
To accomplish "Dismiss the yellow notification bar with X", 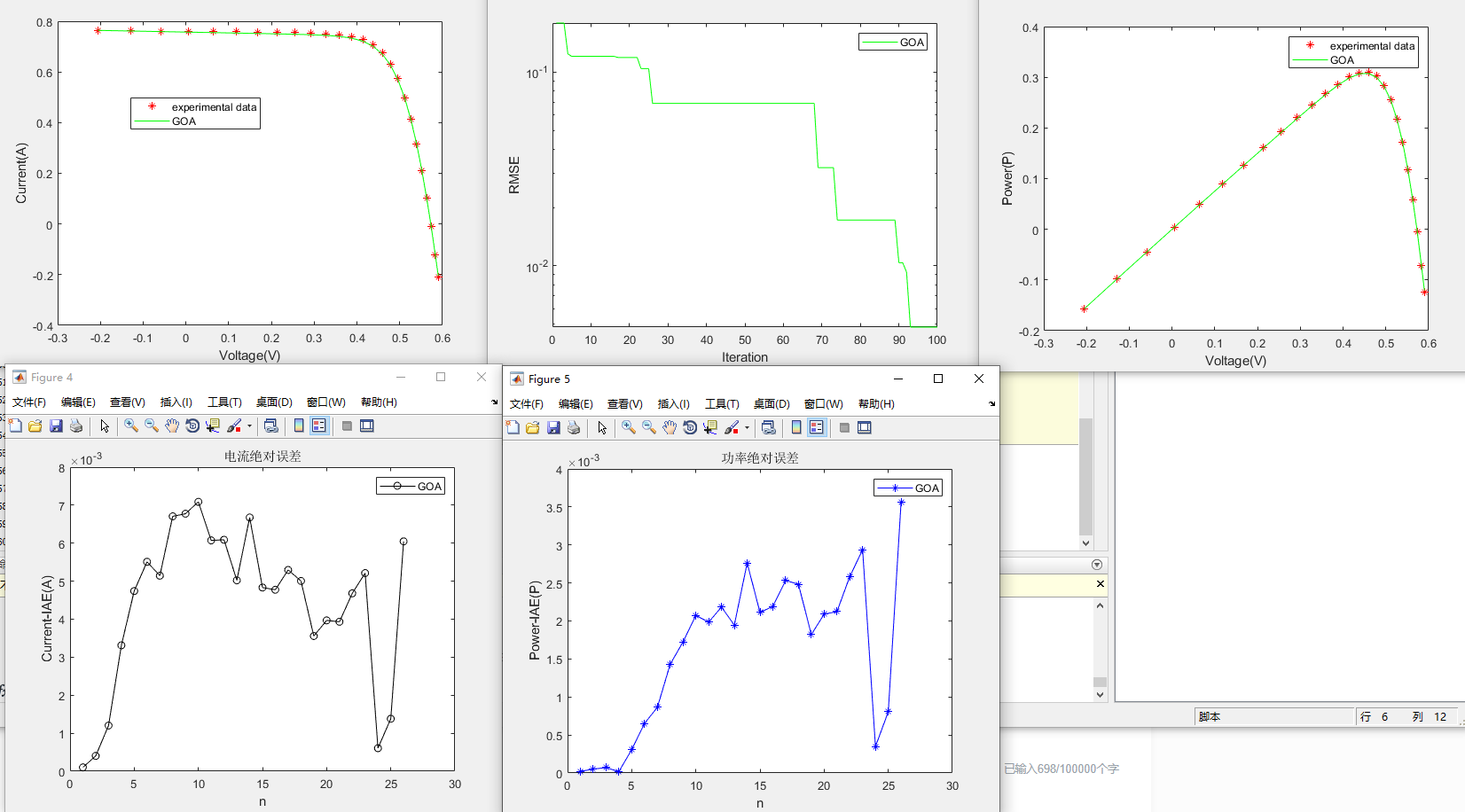I will pos(1101,584).
